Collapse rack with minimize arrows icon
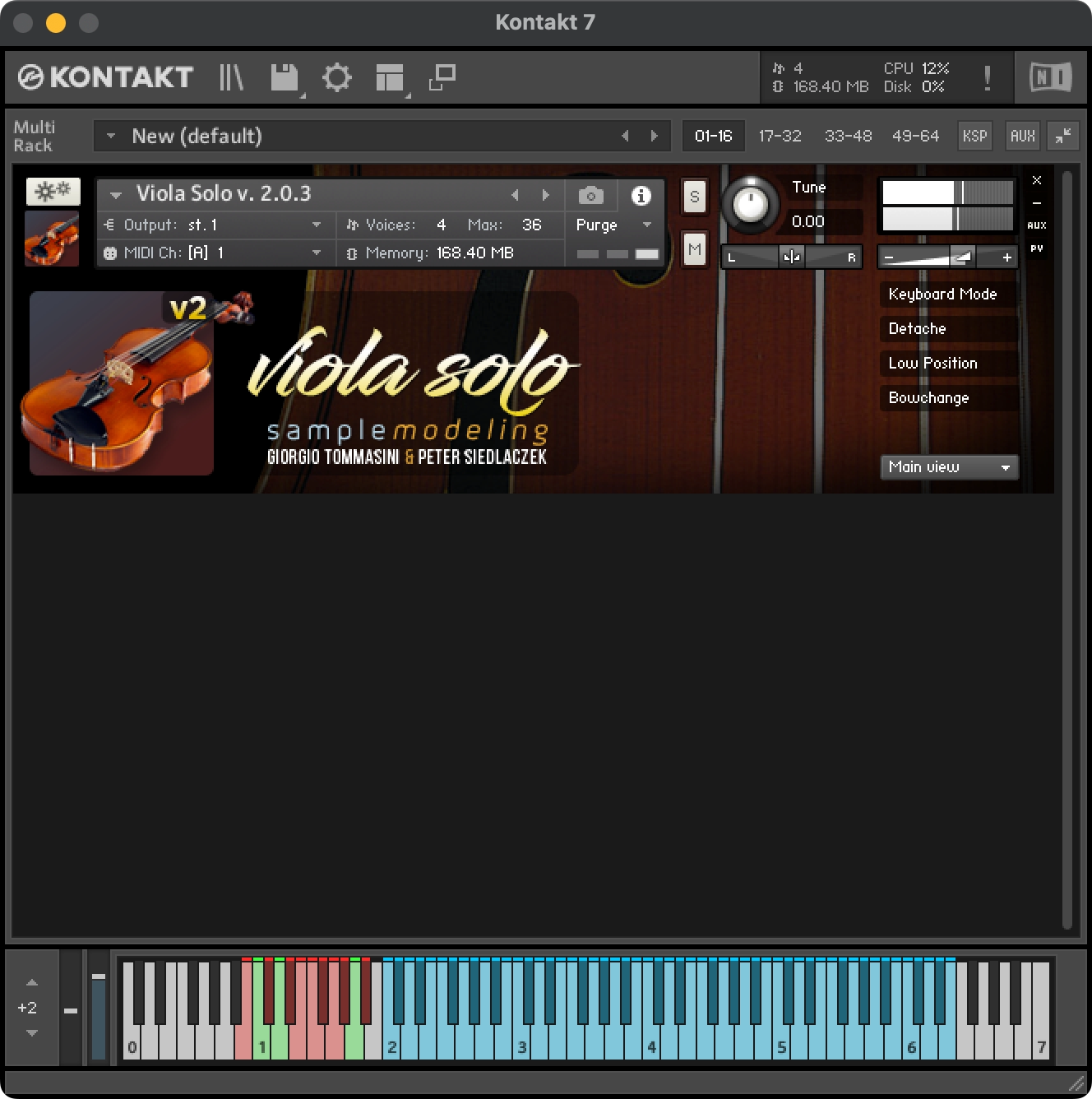 [x=1063, y=136]
